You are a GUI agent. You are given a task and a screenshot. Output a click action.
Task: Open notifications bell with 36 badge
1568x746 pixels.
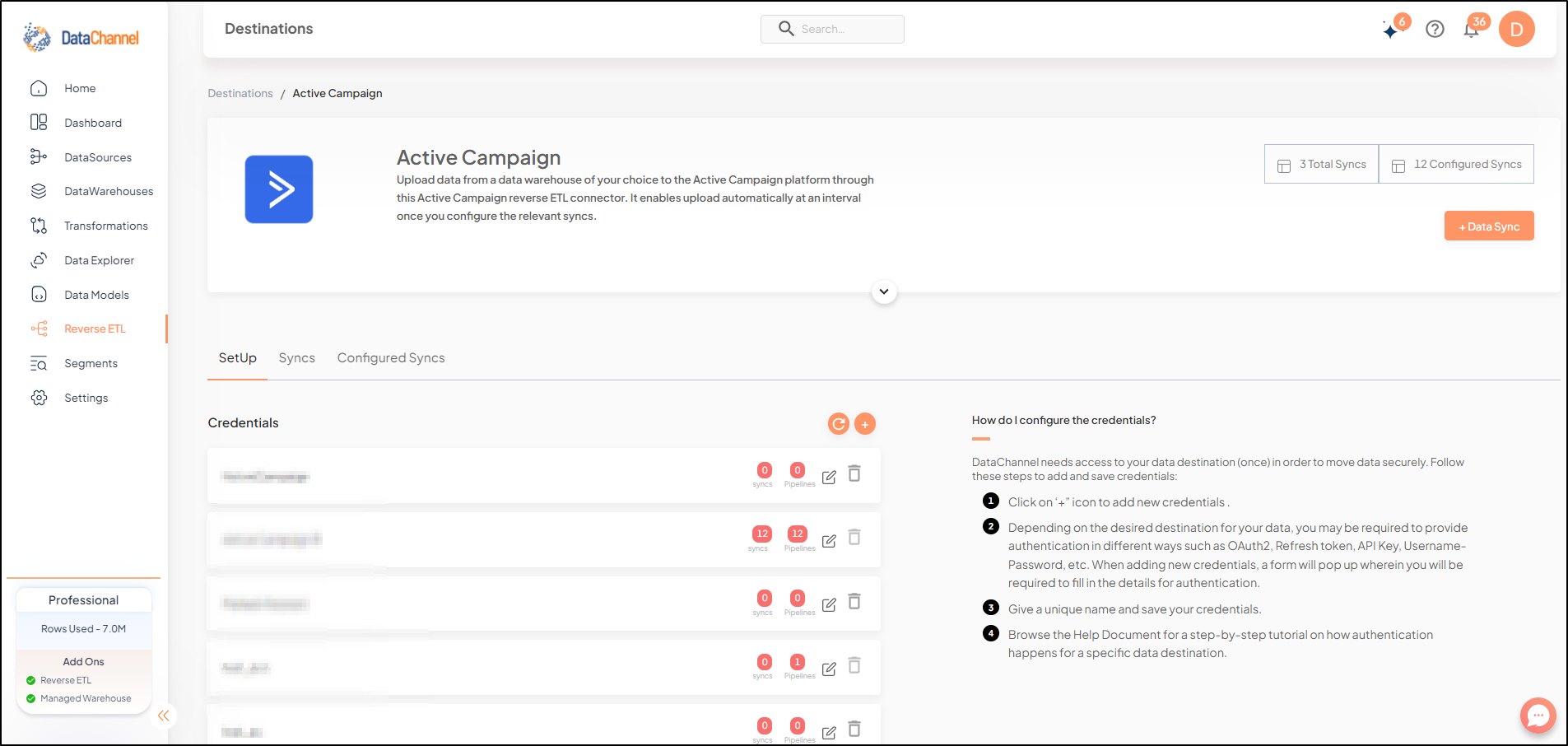click(1473, 28)
